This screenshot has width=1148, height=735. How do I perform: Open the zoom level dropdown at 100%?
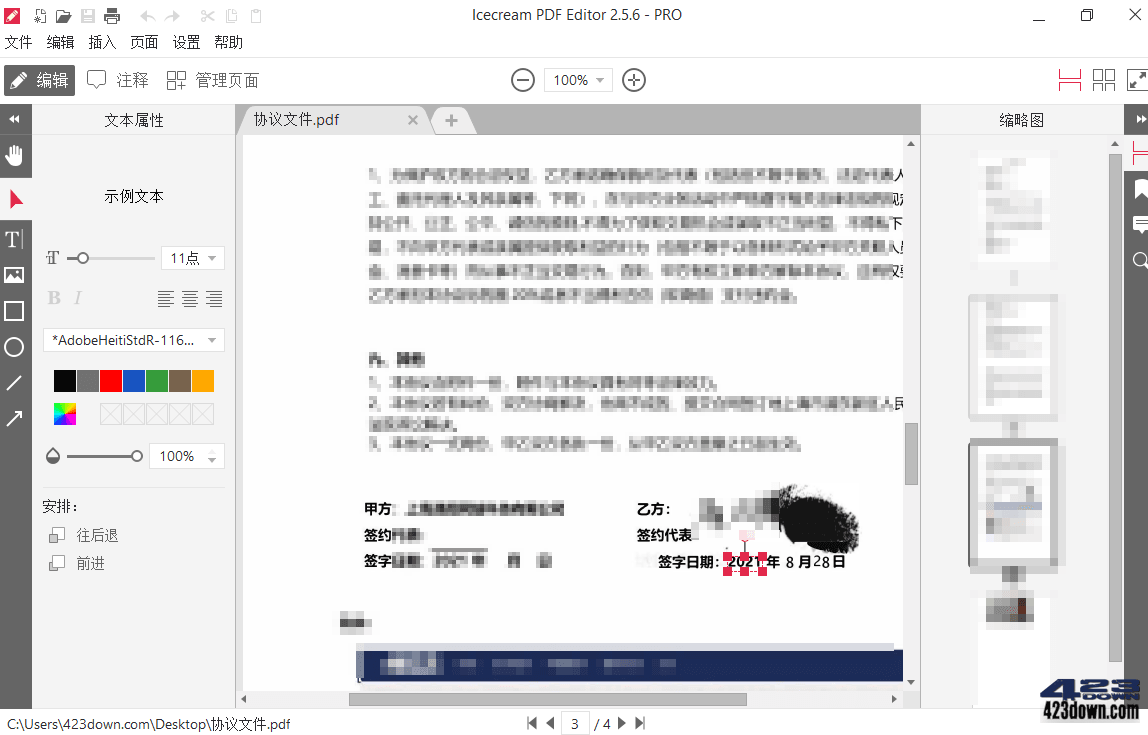point(578,80)
